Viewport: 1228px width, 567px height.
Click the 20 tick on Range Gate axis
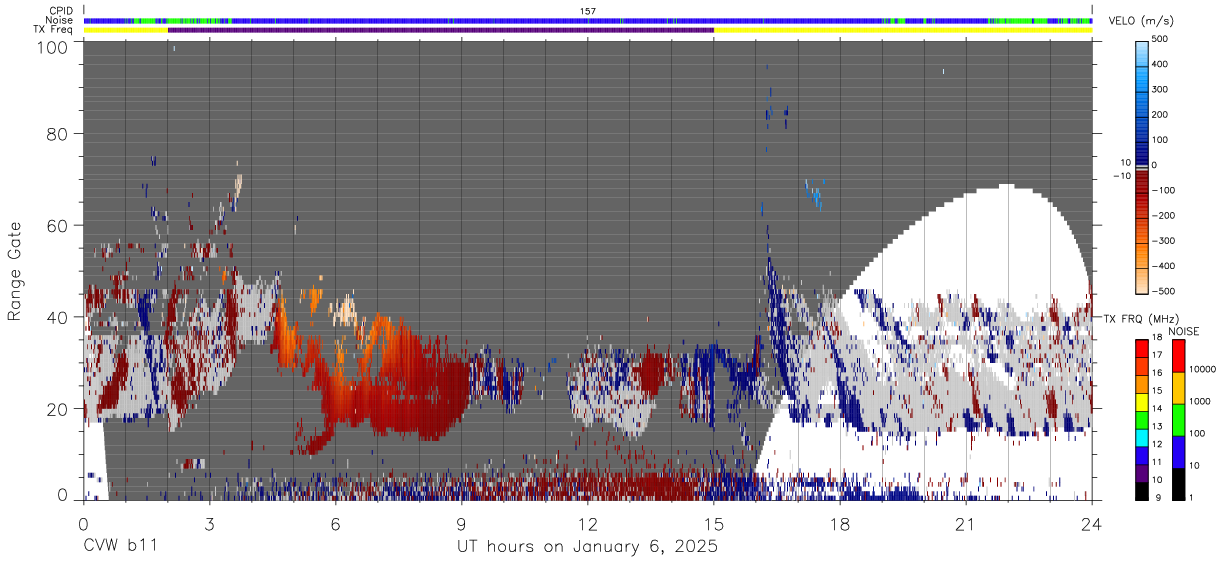coord(58,408)
